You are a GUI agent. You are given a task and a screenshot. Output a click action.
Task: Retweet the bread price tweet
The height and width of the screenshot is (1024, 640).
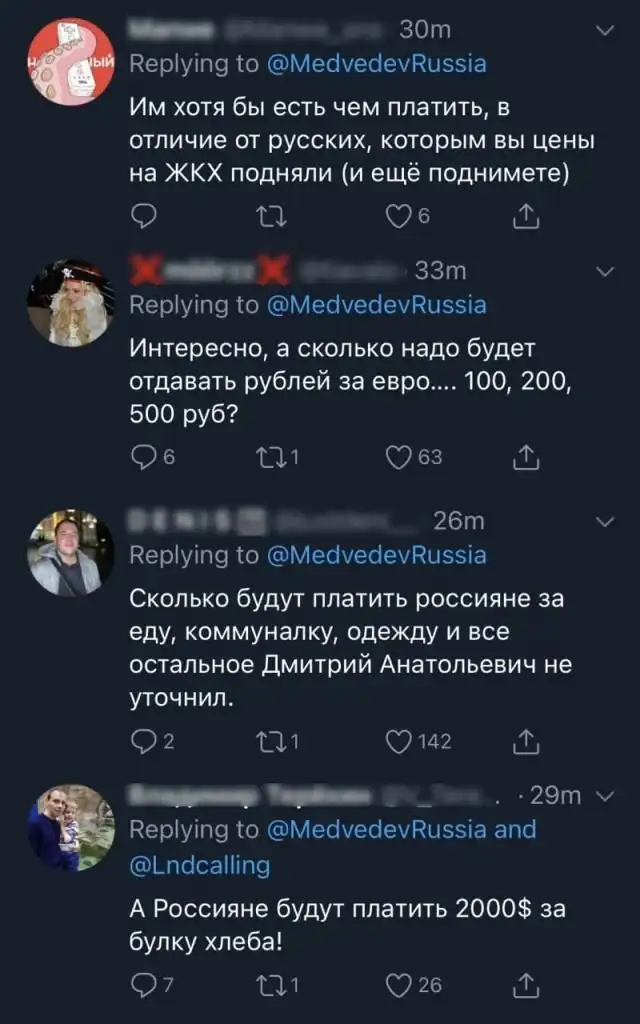coord(269,985)
